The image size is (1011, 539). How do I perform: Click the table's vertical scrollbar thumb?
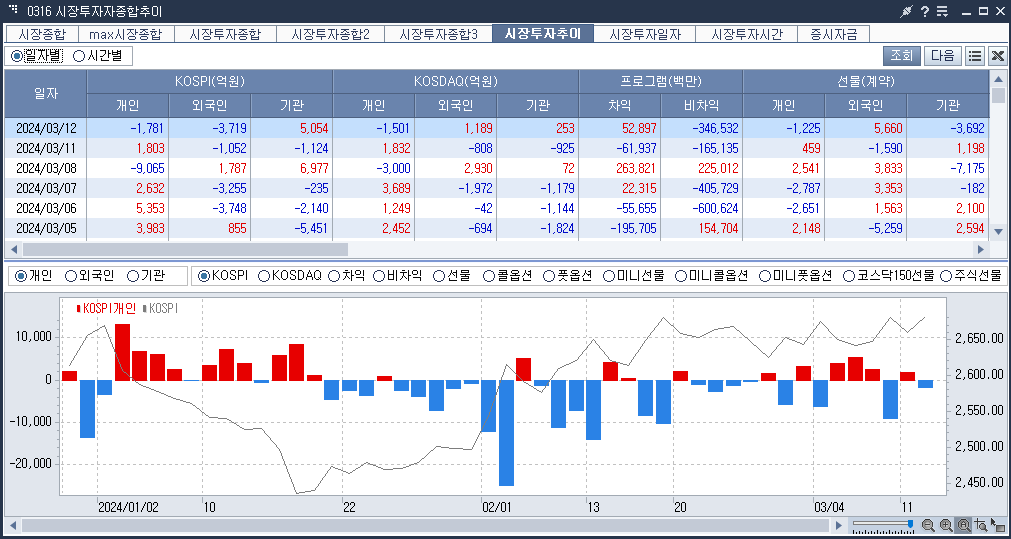(x=998, y=95)
